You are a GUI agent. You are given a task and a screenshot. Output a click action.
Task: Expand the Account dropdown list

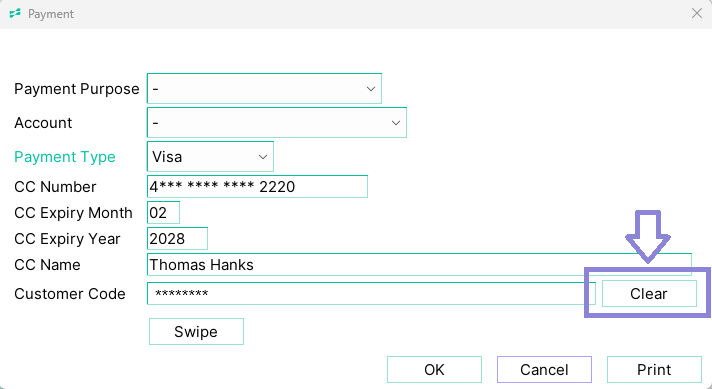pos(277,123)
